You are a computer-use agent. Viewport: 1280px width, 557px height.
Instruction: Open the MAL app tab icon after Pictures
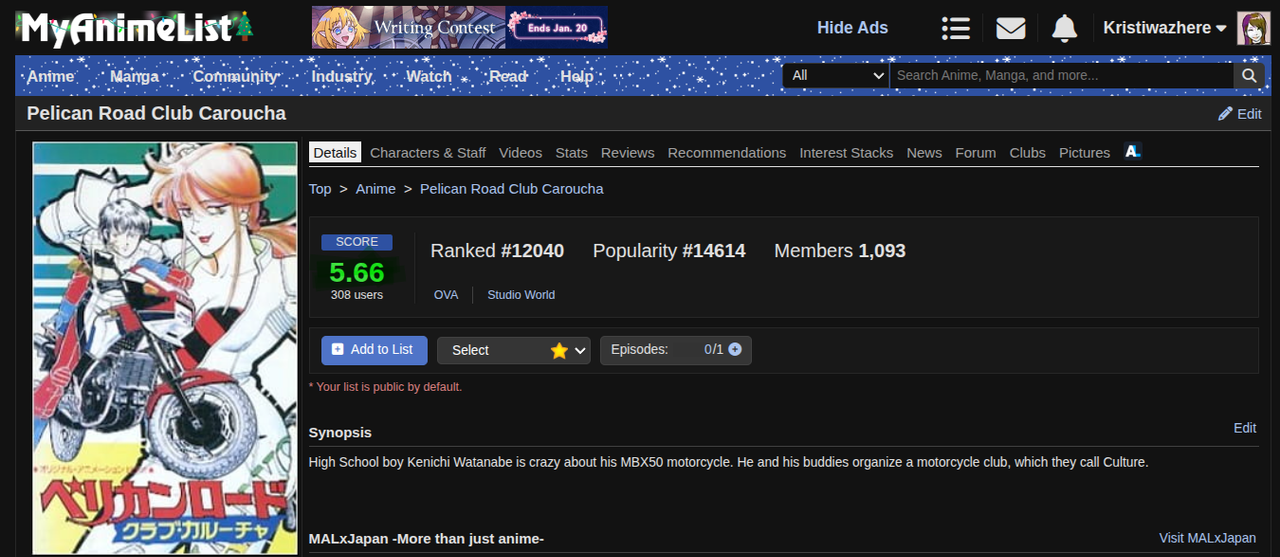[1132, 151]
